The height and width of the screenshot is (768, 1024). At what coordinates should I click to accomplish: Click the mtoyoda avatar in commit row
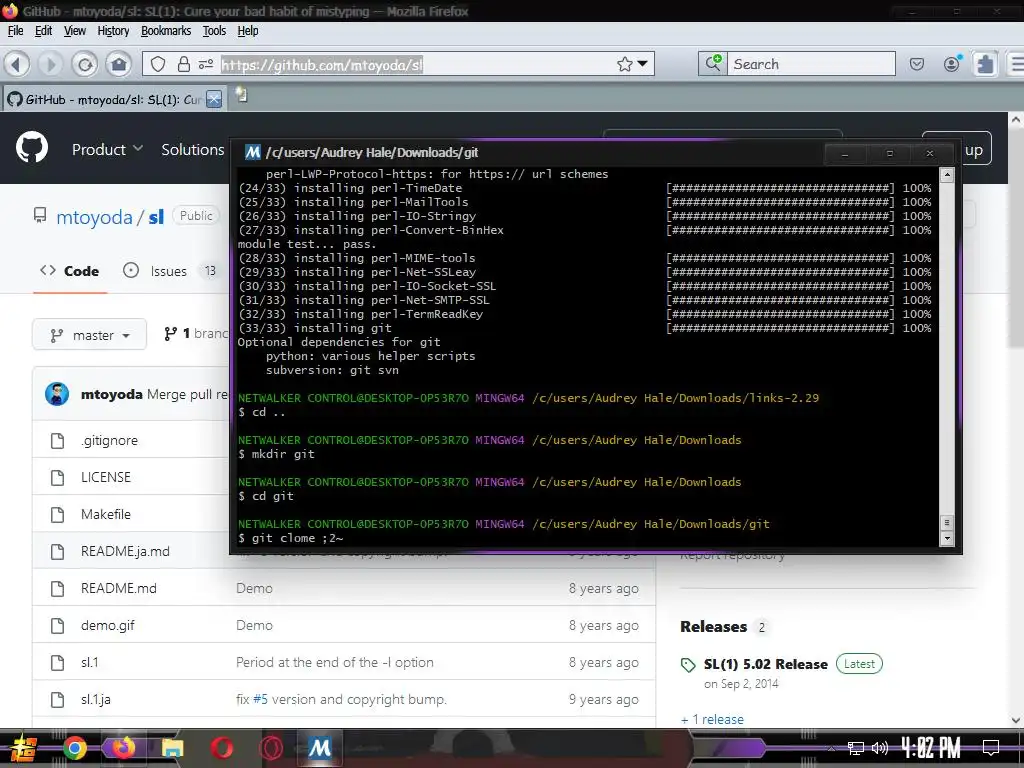[57, 394]
